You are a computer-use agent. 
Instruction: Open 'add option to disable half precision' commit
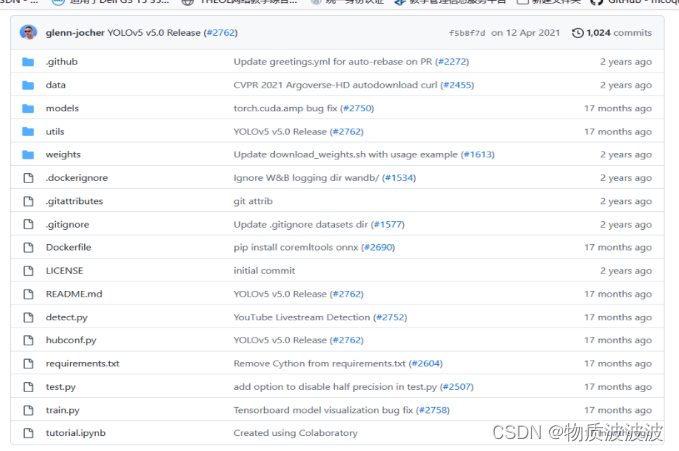(335, 387)
